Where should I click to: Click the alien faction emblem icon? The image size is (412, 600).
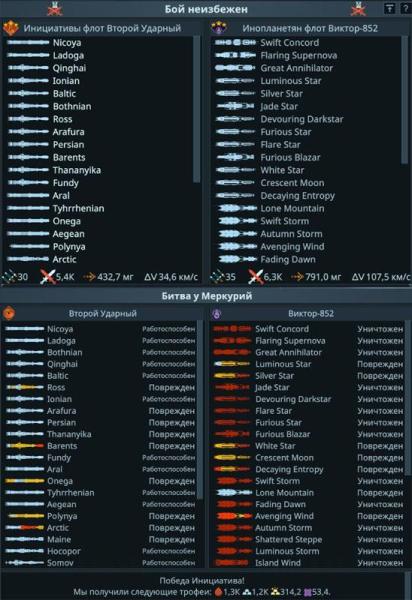point(219,28)
